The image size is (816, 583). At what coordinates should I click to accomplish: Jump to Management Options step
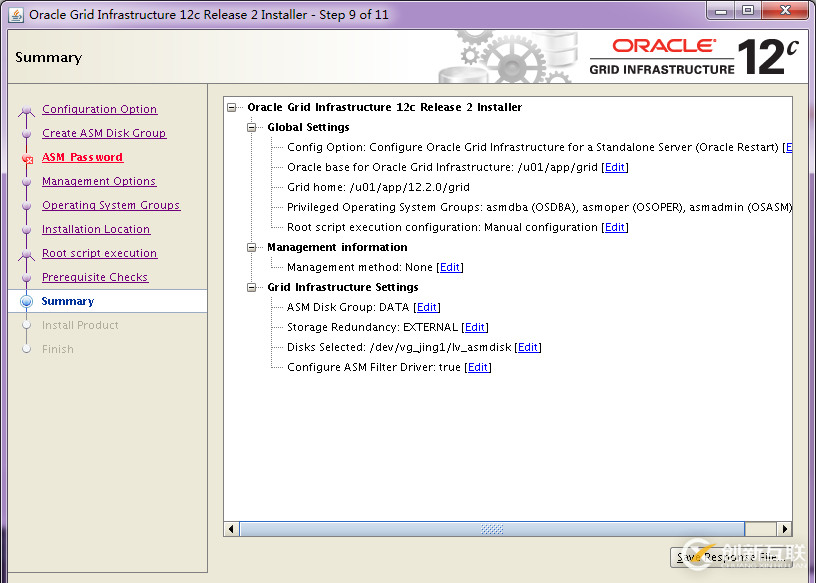tap(99, 181)
